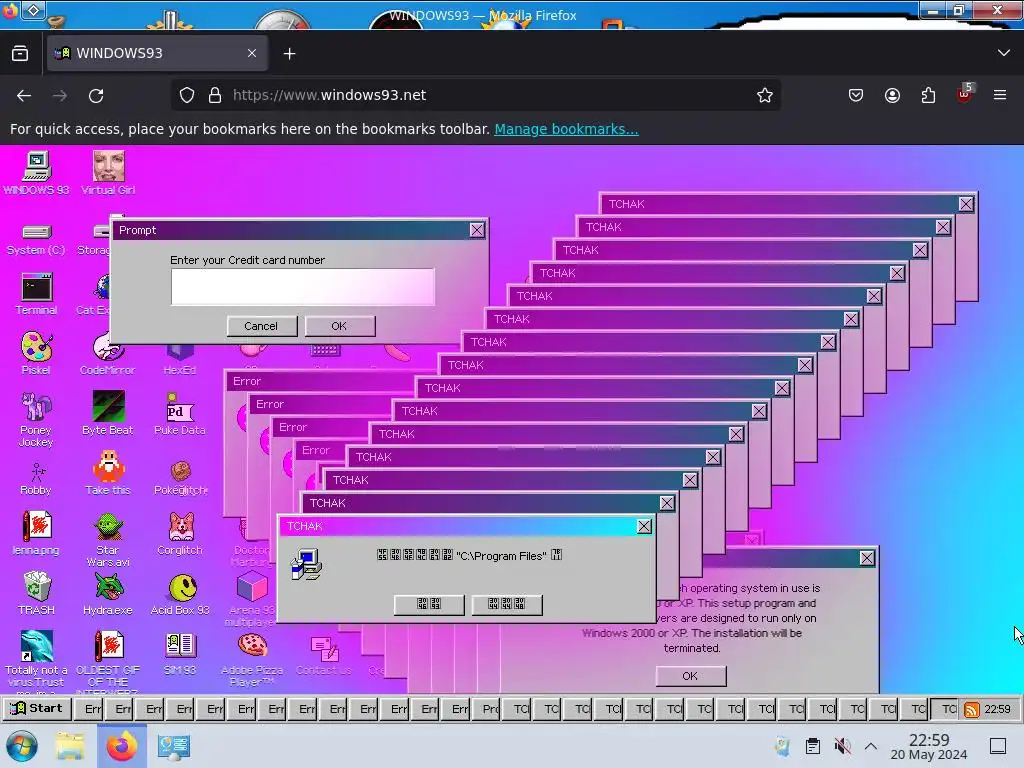This screenshot has width=1024, height=768.
Task: Open the Pokéglitch icon
Action: click(180, 478)
